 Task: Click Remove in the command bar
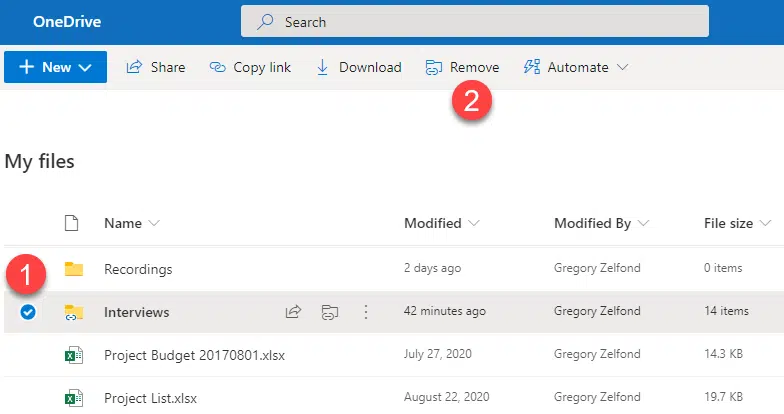click(462, 67)
